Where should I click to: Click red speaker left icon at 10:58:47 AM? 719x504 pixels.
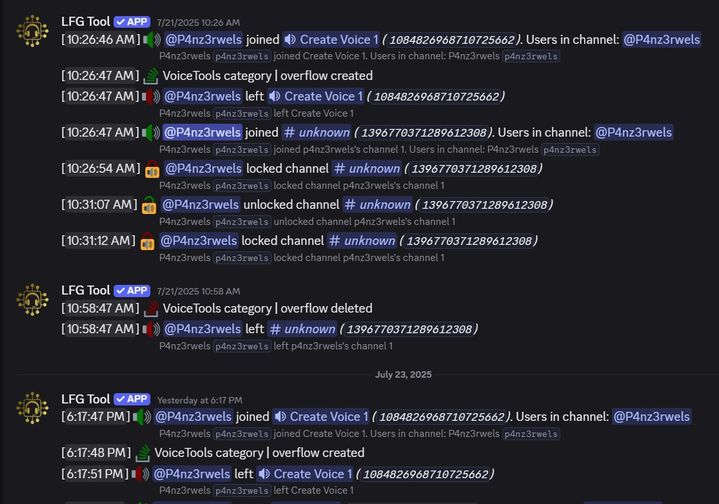[151, 329]
